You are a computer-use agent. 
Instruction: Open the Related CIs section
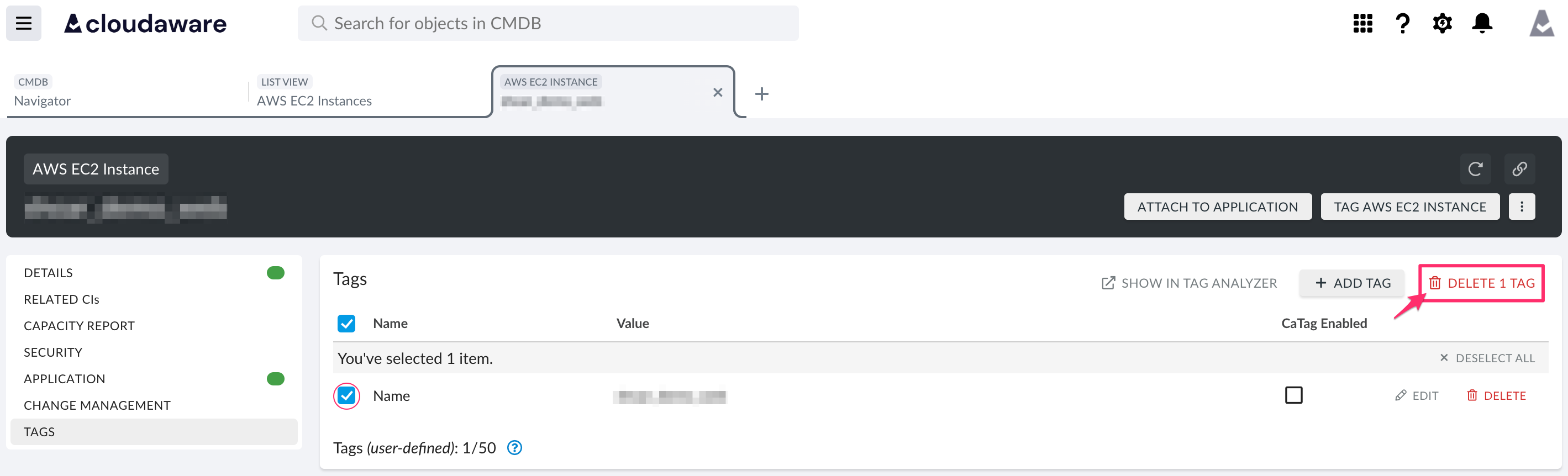[x=61, y=299]
